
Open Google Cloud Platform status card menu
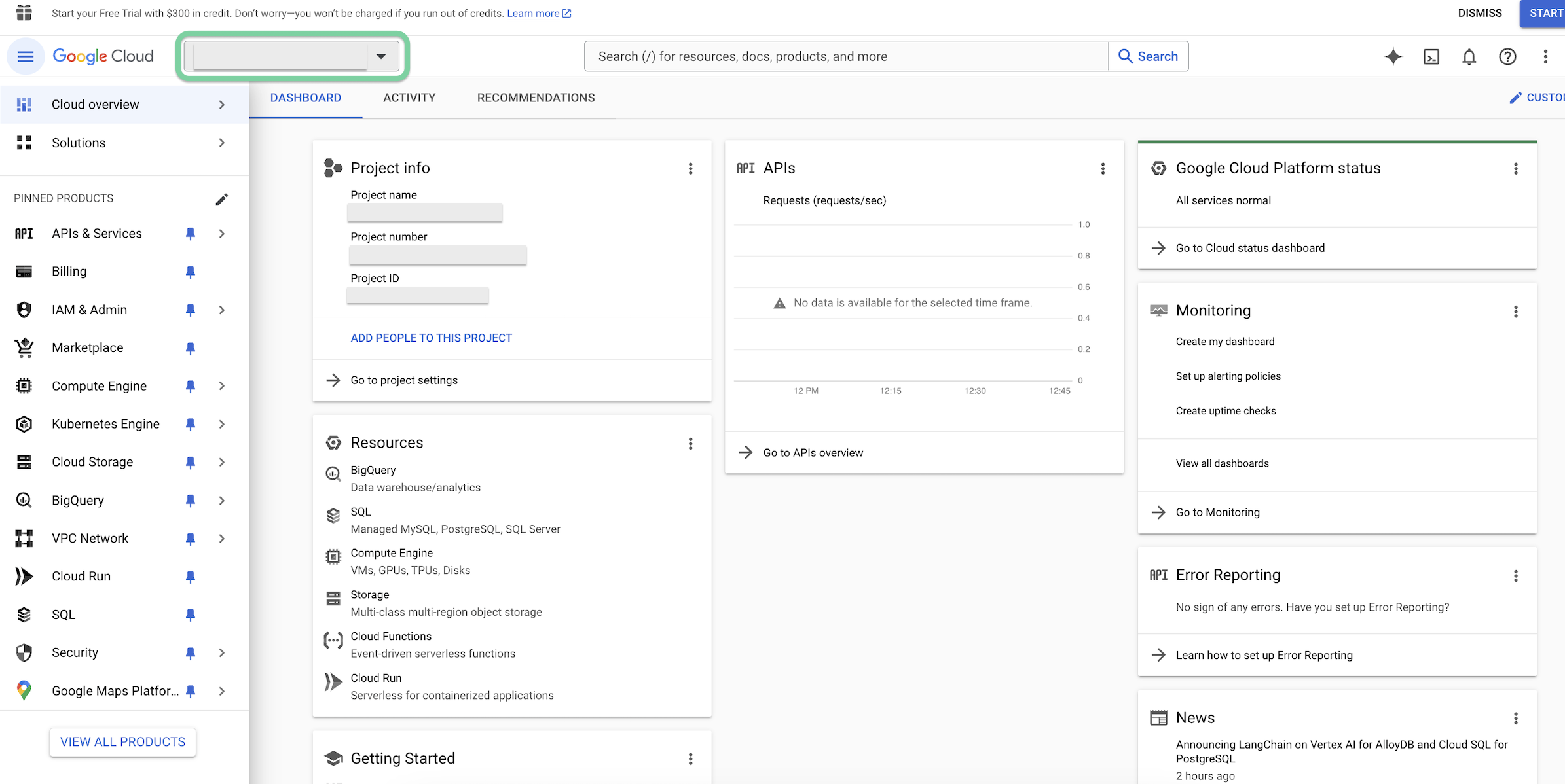[x=1516, y=169]
